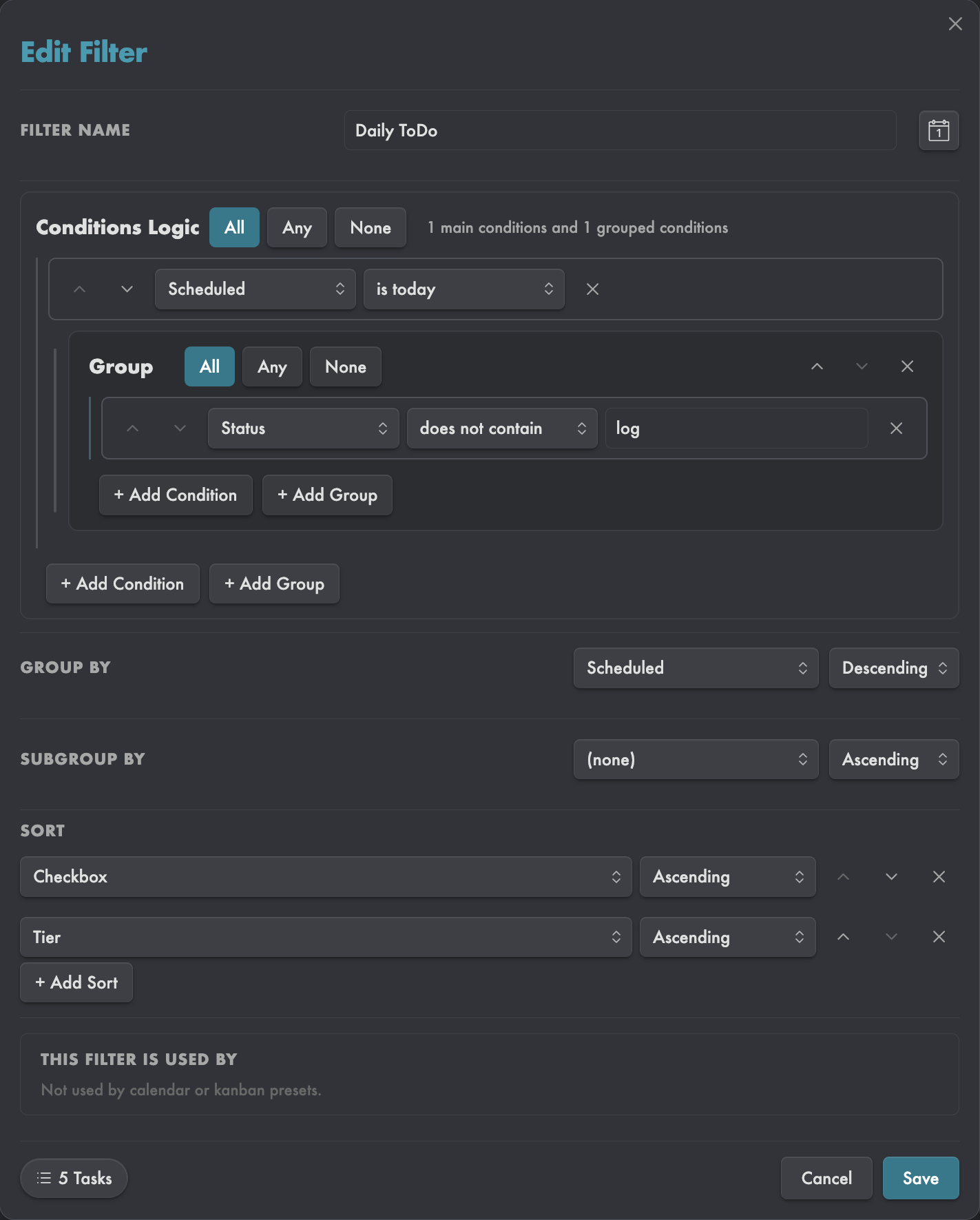980x1220 pixels.
Task: Close the Edit Filter dialog with X
Action: coord(955,24)
